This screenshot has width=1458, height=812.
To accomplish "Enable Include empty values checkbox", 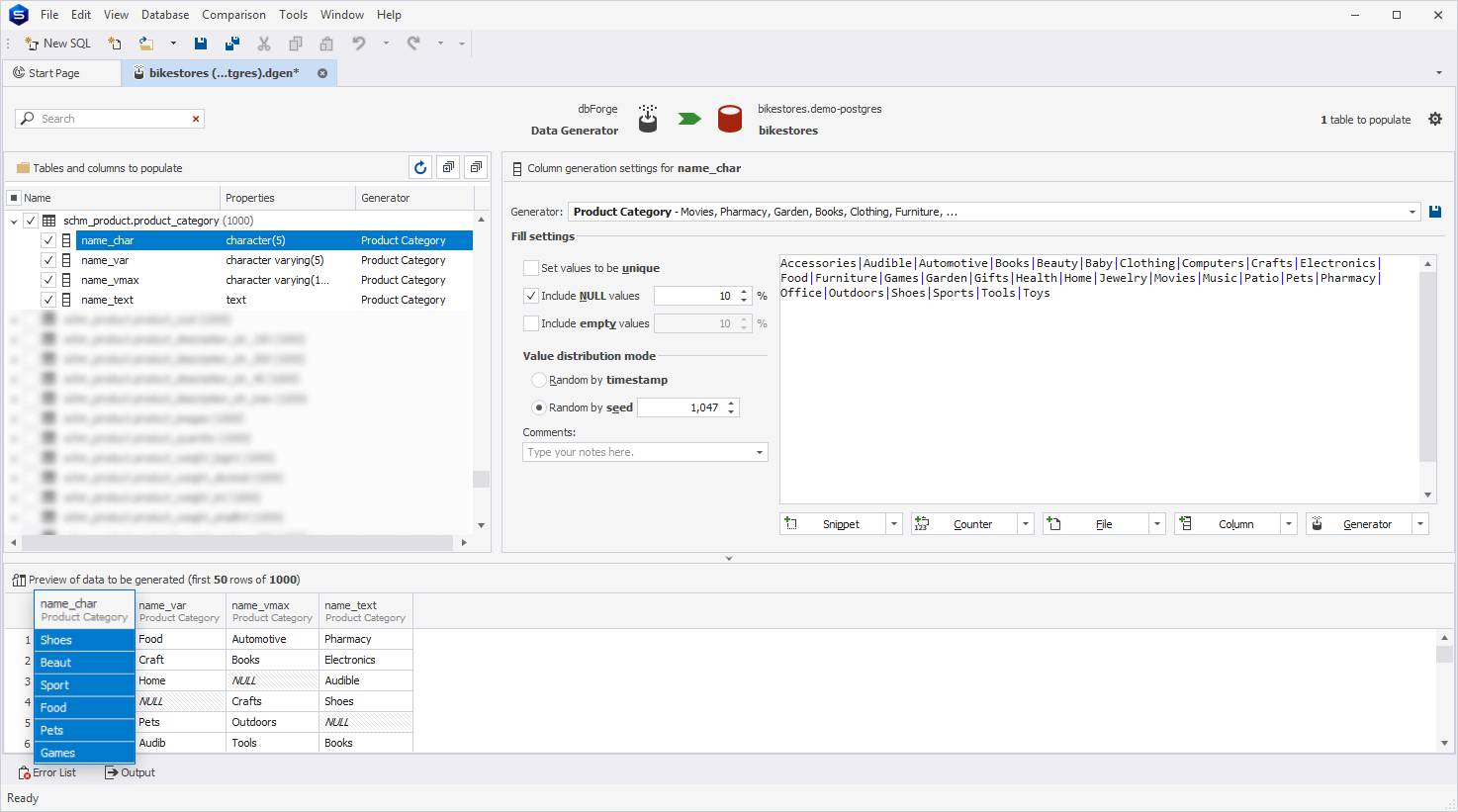I will click(531, 323).
